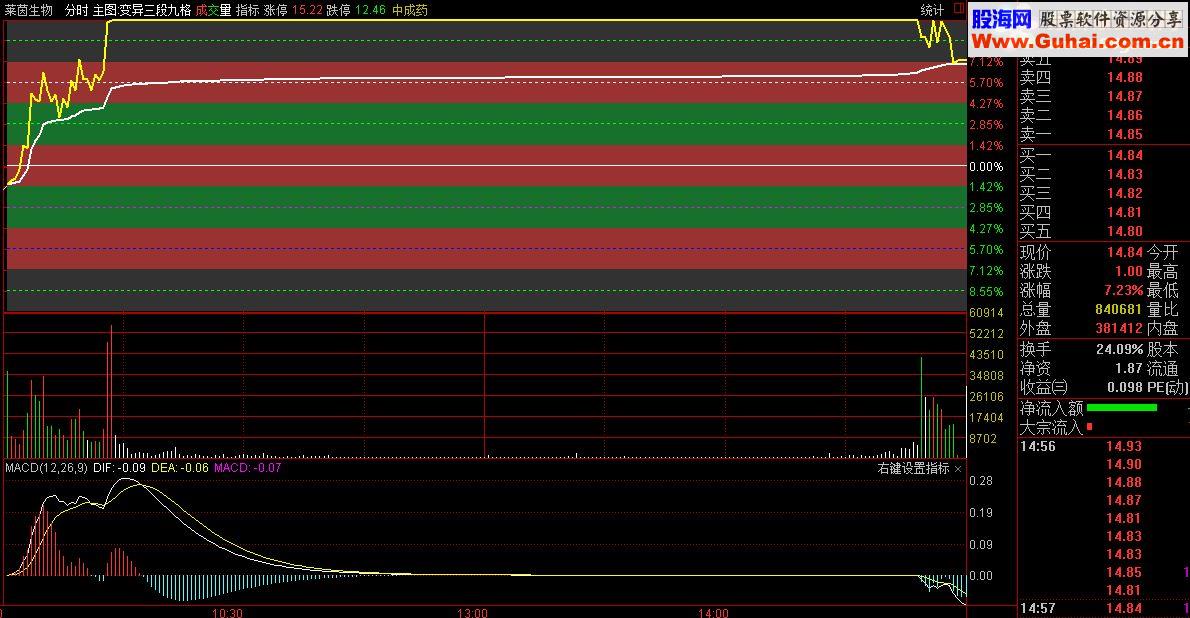Click the 10:30 time axis marker
The image size is (1190, 618).
pos(227,612)
